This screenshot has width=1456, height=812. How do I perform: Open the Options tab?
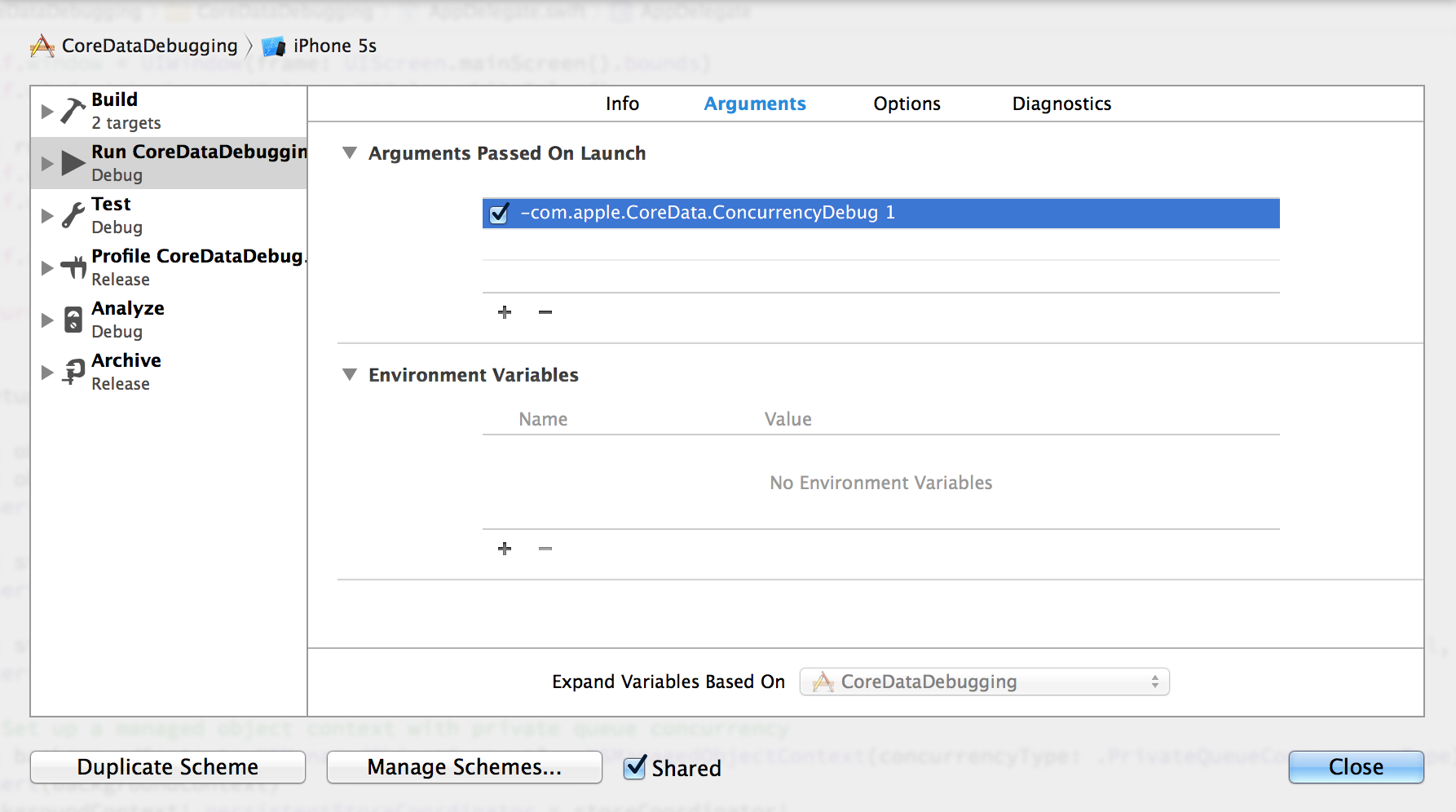point(907,104)
